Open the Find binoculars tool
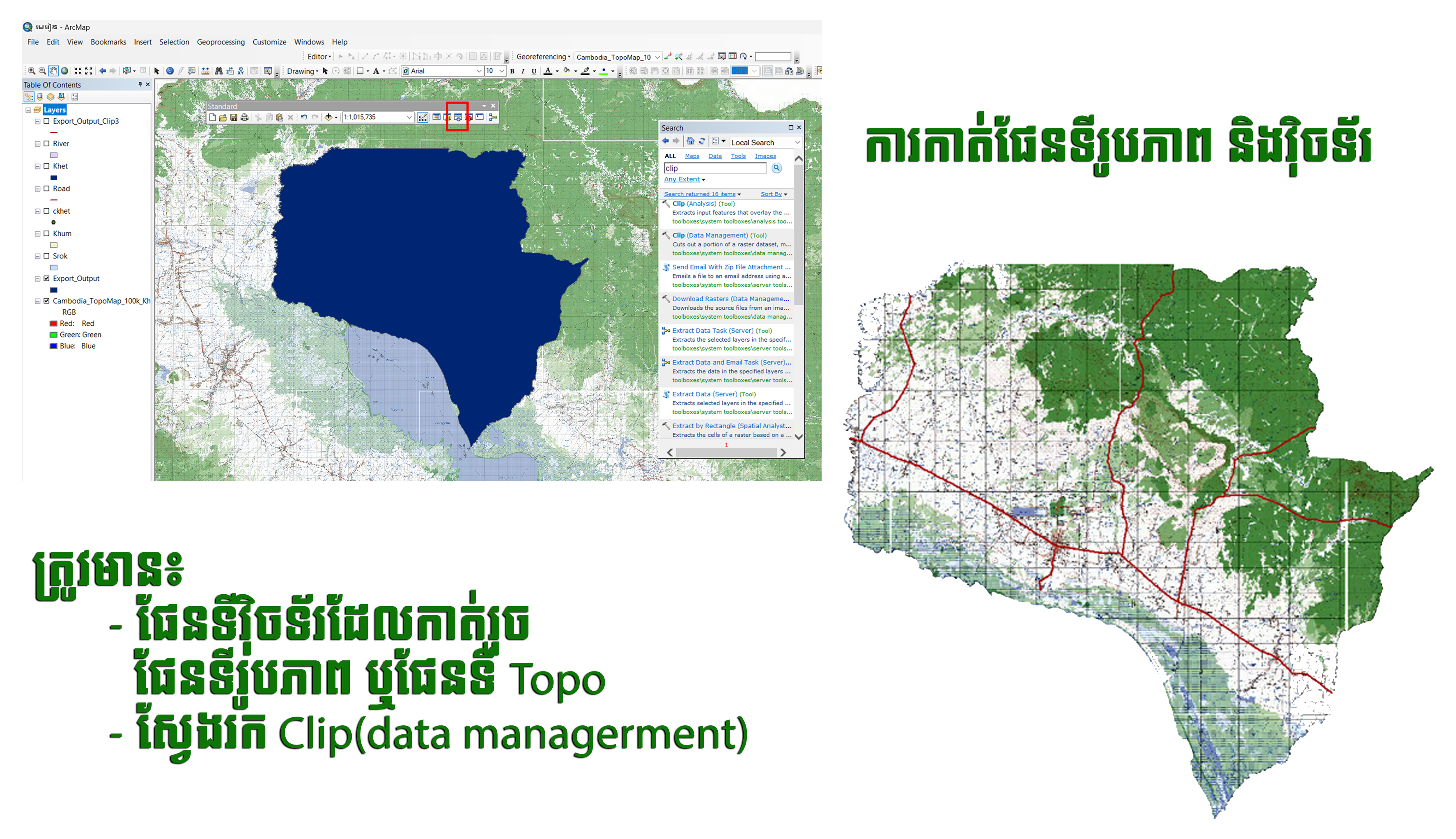Screen dimensions: 1456x839 [x=219, y=71]
